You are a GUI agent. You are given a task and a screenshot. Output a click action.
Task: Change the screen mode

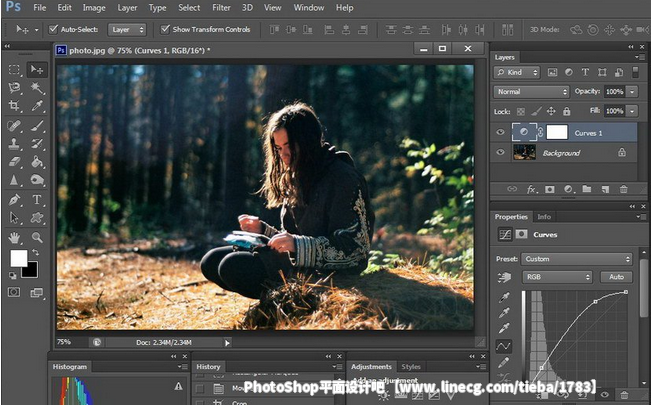(x=37, y=293)
